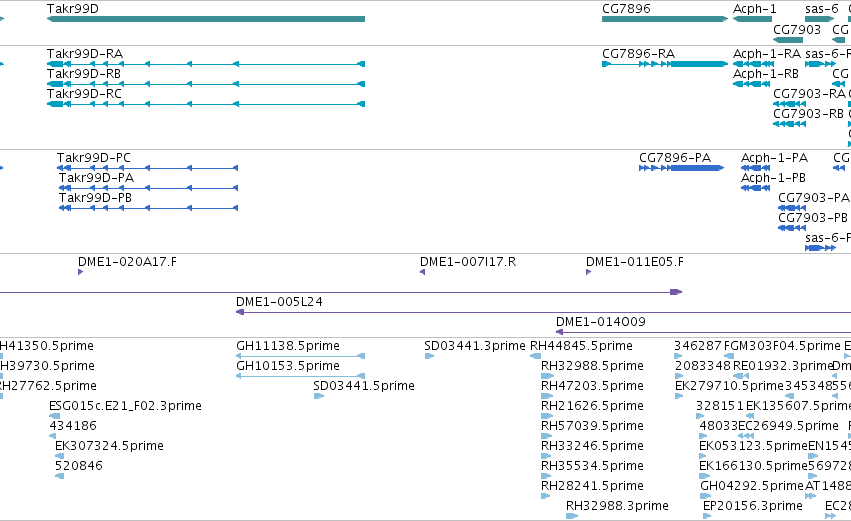
Task: Select protein Takr99D-PB
Action: coord(148,208)
